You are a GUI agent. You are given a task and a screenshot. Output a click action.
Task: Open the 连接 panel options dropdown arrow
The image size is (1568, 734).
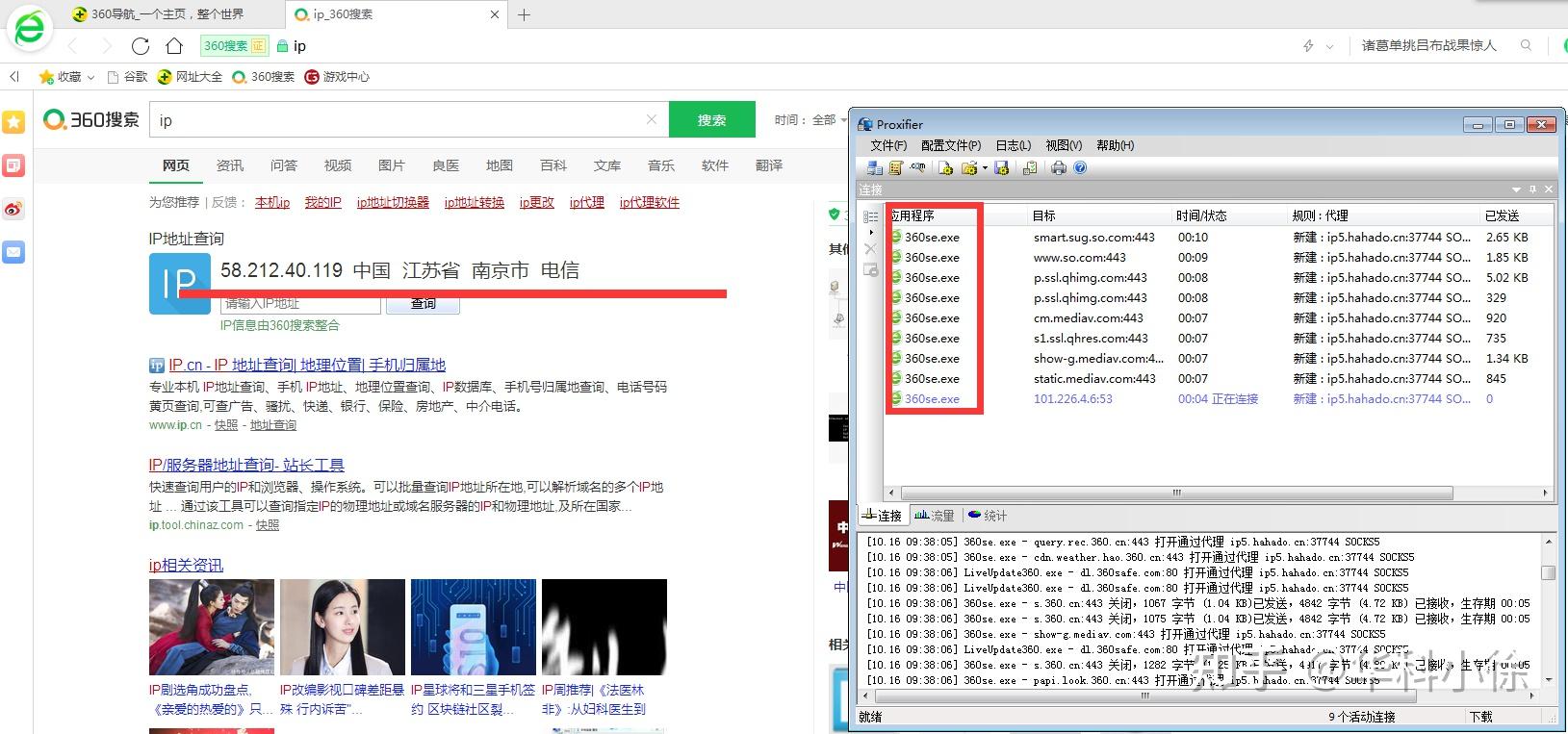pos(1516,190)
